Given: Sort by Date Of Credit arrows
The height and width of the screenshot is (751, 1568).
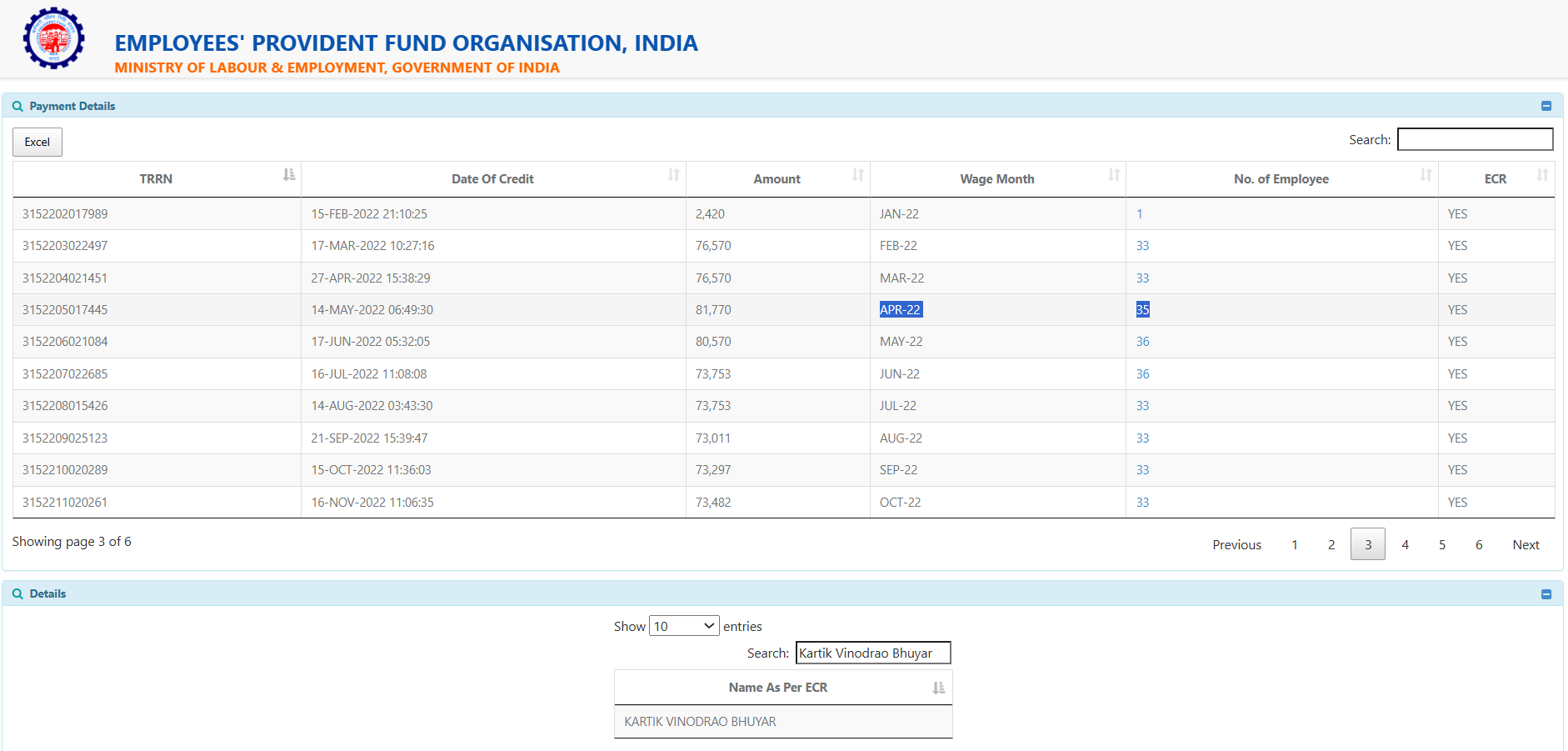Looking at the screenshot, I should click(673, 175).
